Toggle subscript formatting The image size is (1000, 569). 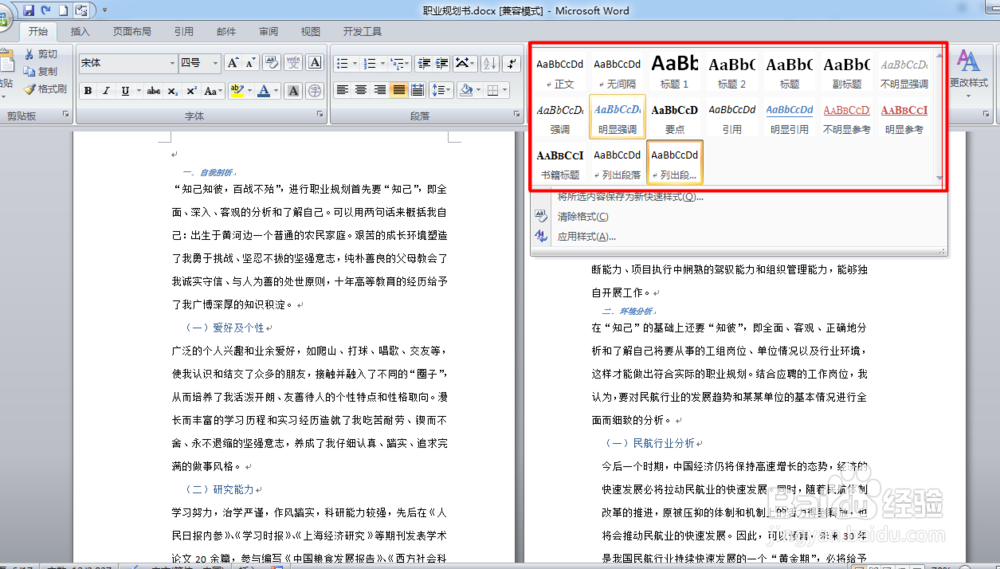pos(172,91)
